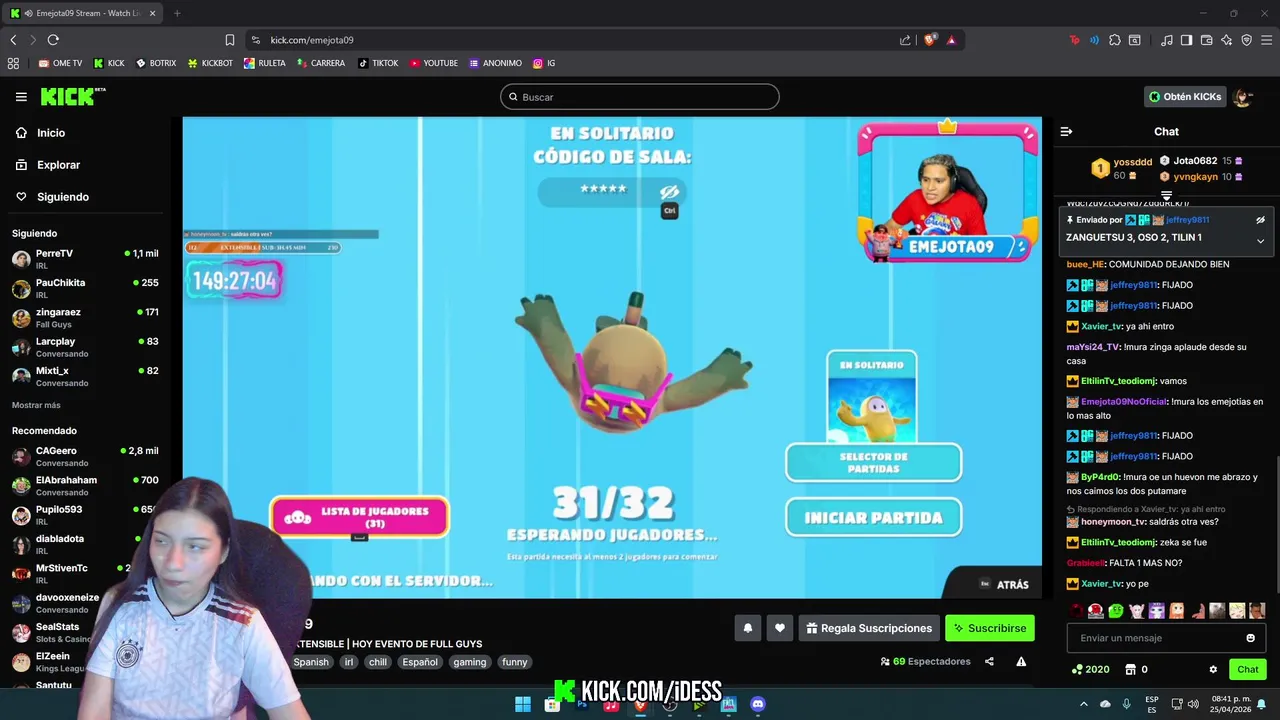Click the funny tag
The height and width of the screenshot is (720, 1280).
514,662
